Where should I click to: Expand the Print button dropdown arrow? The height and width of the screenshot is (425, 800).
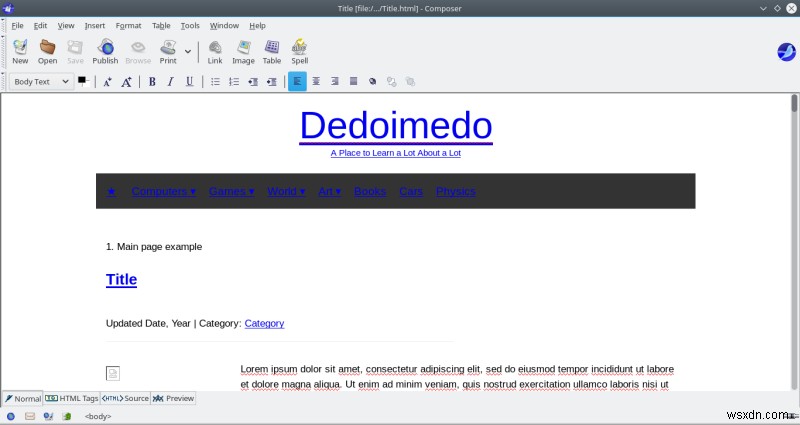pyautogui.click(x=188, y=50)
